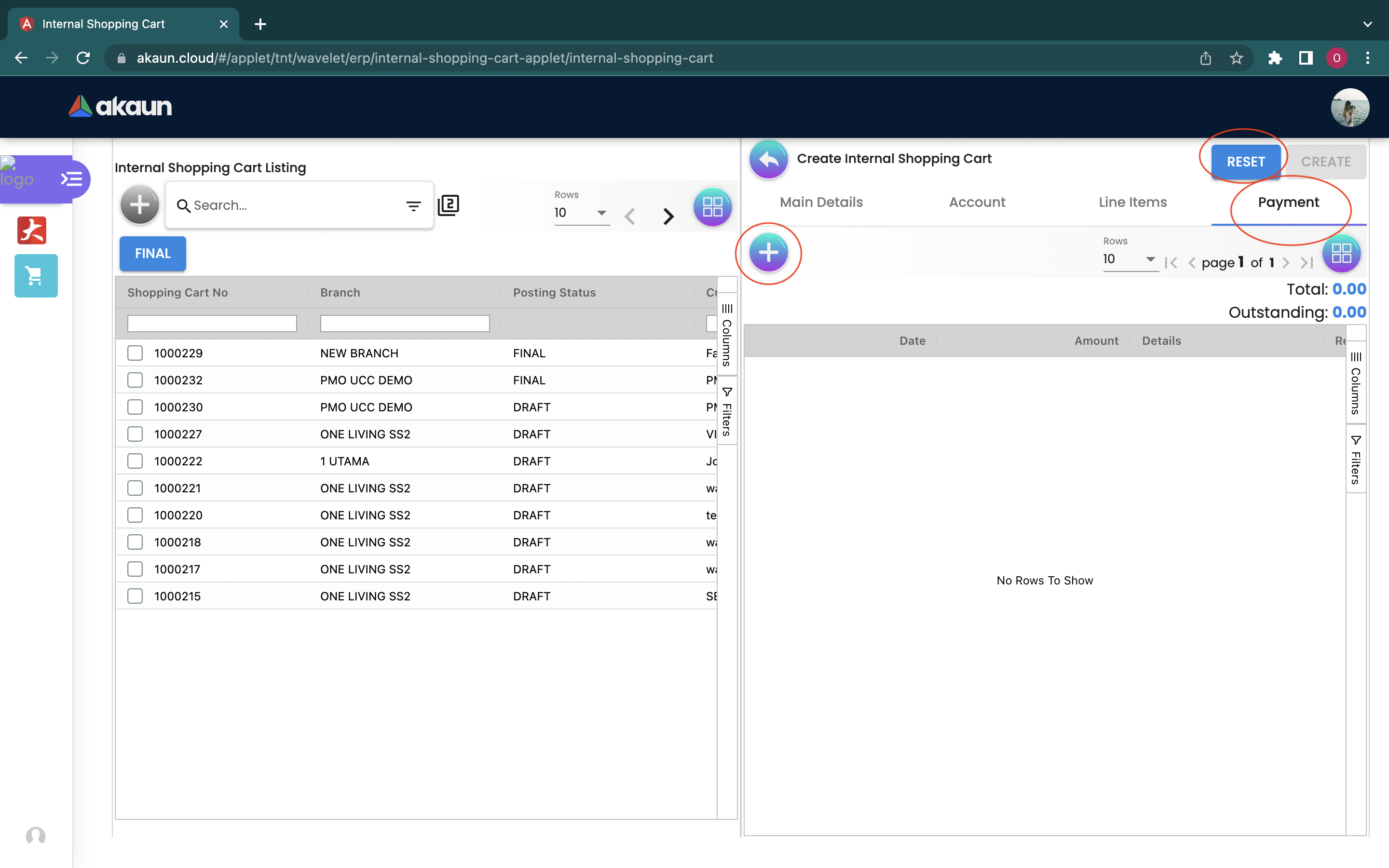The image size is (1389, 868).
Task: Toggle the sidebar menu hamburger icon
Action: [x=72, y=179]
